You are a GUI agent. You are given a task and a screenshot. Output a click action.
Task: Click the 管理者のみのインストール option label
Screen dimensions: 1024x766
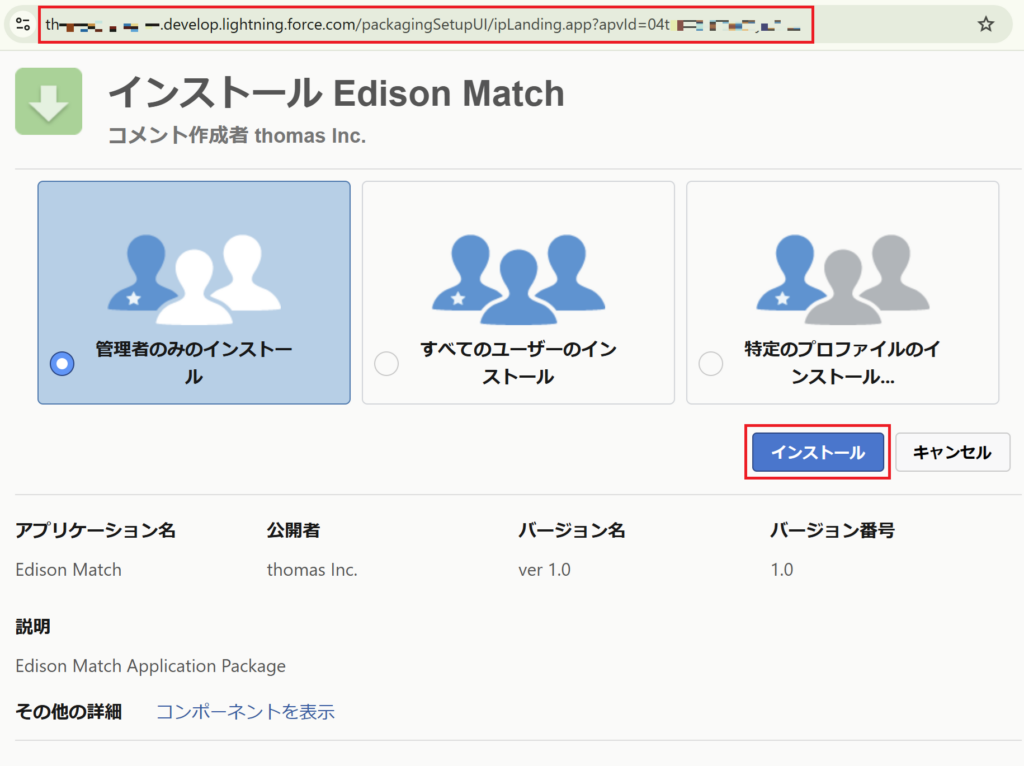pyautogui.click(x=194, y=363)
